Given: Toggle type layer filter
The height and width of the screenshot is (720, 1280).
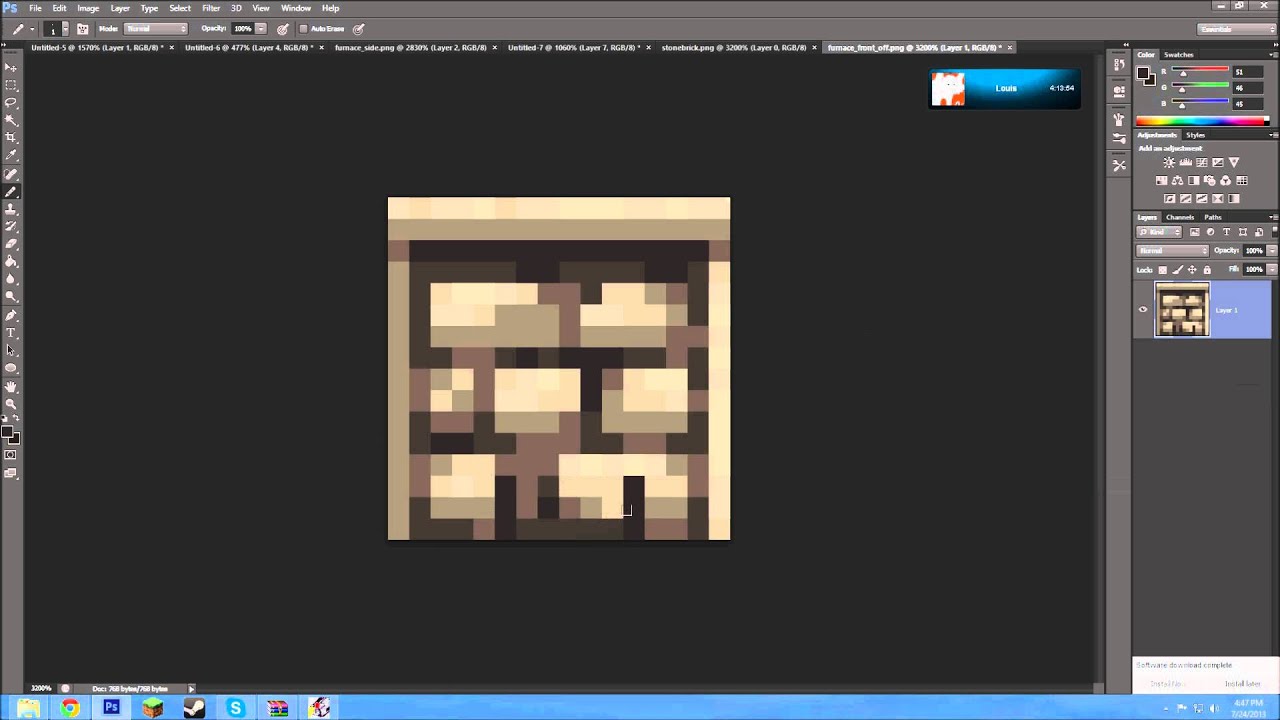Looking at the screenshot, I should pos(1226,232).
